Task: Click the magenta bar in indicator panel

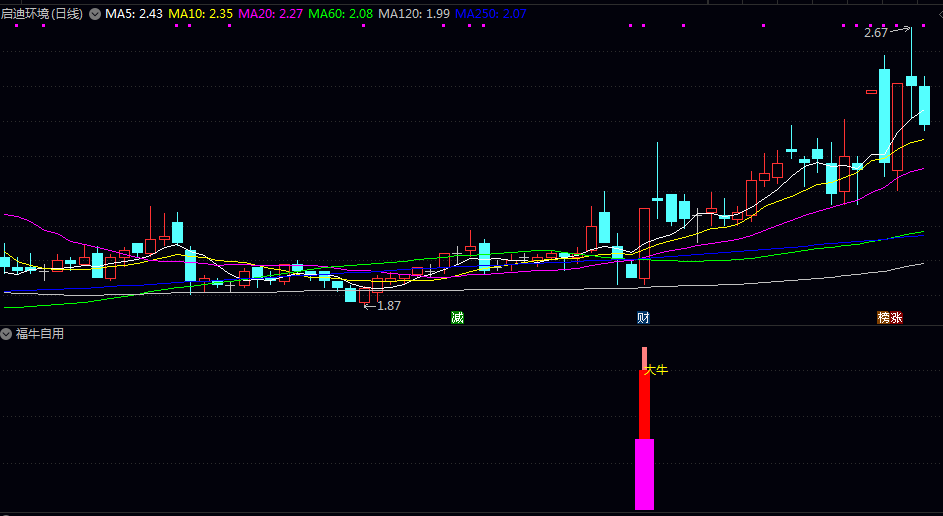Action: tap(644, 475)
